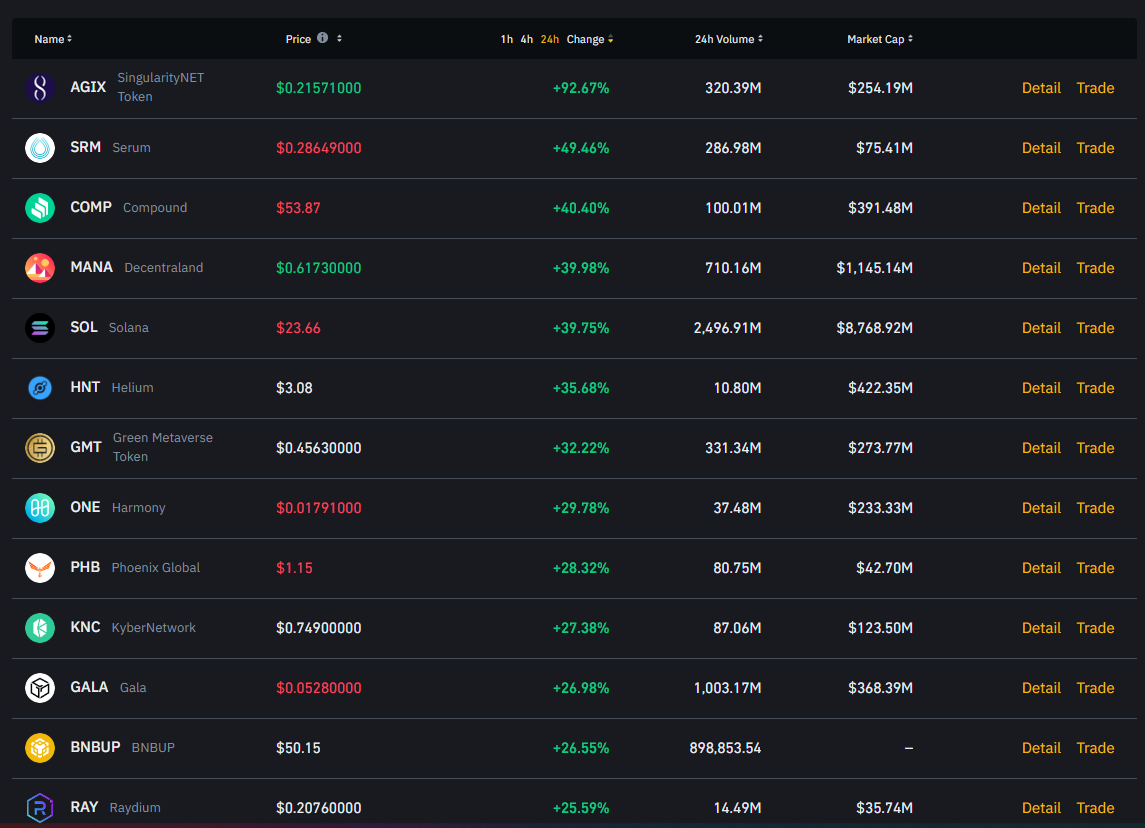Select the 24h change timeframe
Screen dimensions: 1145x828
click(x=550, y=39)
